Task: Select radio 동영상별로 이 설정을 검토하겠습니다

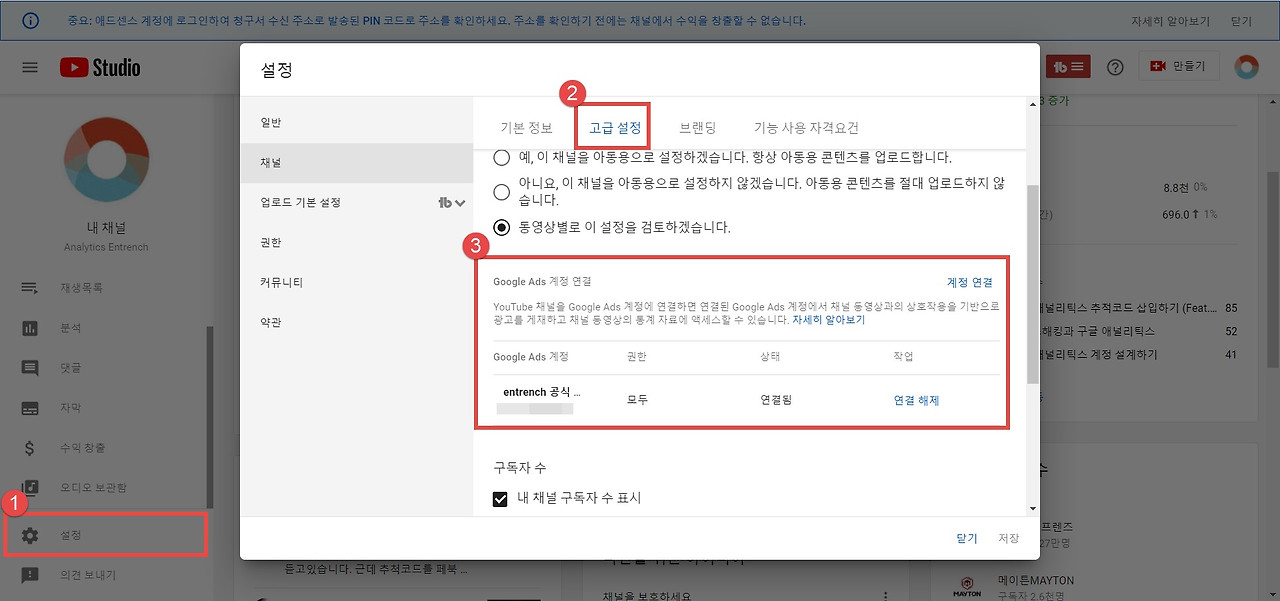Action: [x=501, y=228]
